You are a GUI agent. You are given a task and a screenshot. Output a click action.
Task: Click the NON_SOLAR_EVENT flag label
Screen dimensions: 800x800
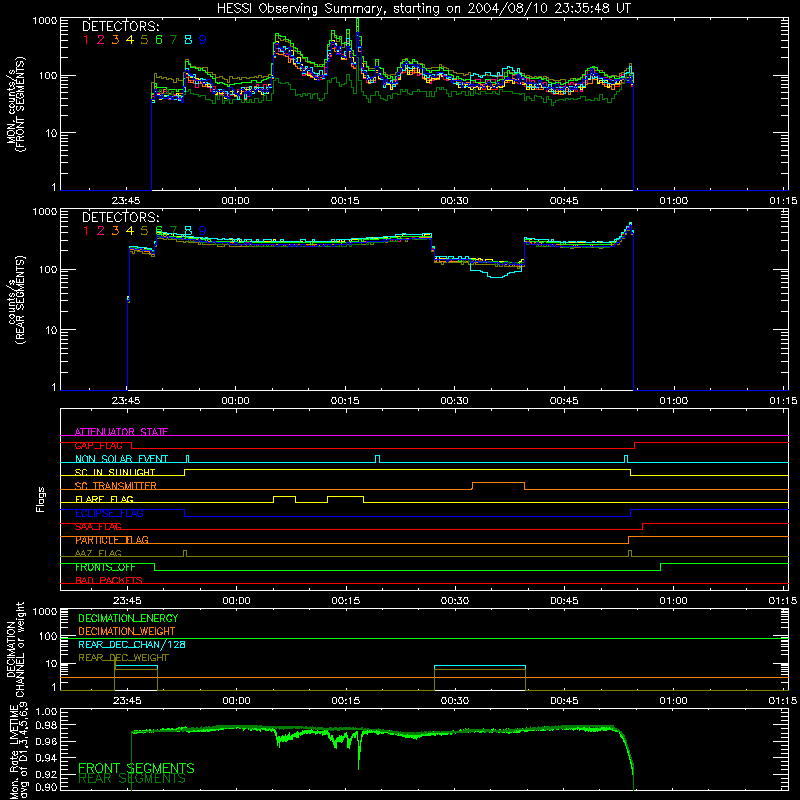click(121, 459)
